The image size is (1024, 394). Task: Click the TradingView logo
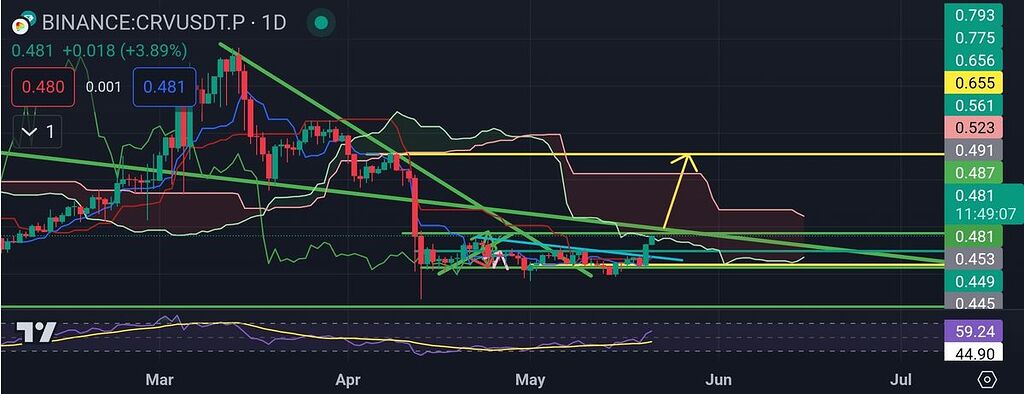tap(35, 333)
